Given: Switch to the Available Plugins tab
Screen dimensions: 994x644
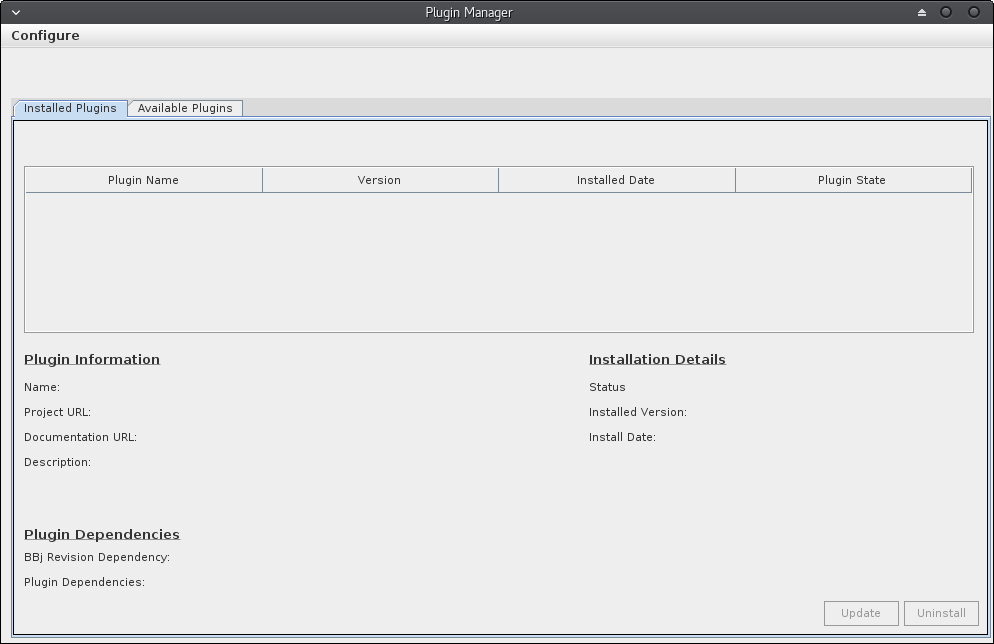Looking at the screenshot, I should coord(185,108).
